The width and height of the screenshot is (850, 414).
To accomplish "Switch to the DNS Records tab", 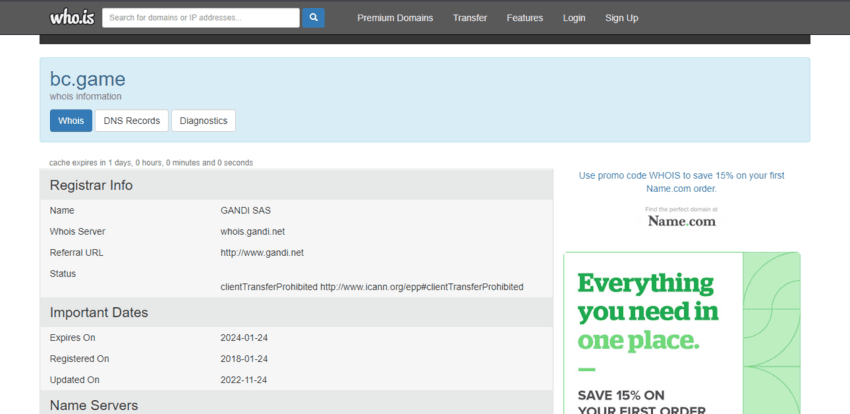I will (132, 121).
